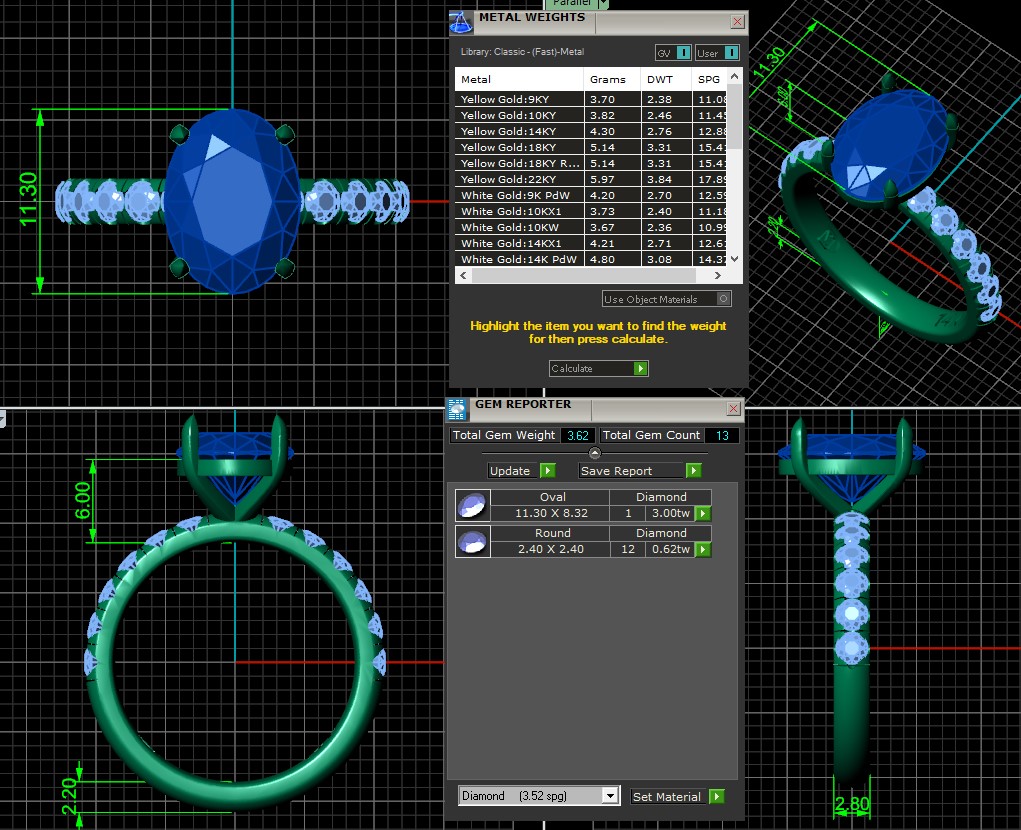Screen dimensions: 1021x830
Task: Open the Parallel viewport dropdown arrow
Action: (603, 4)
